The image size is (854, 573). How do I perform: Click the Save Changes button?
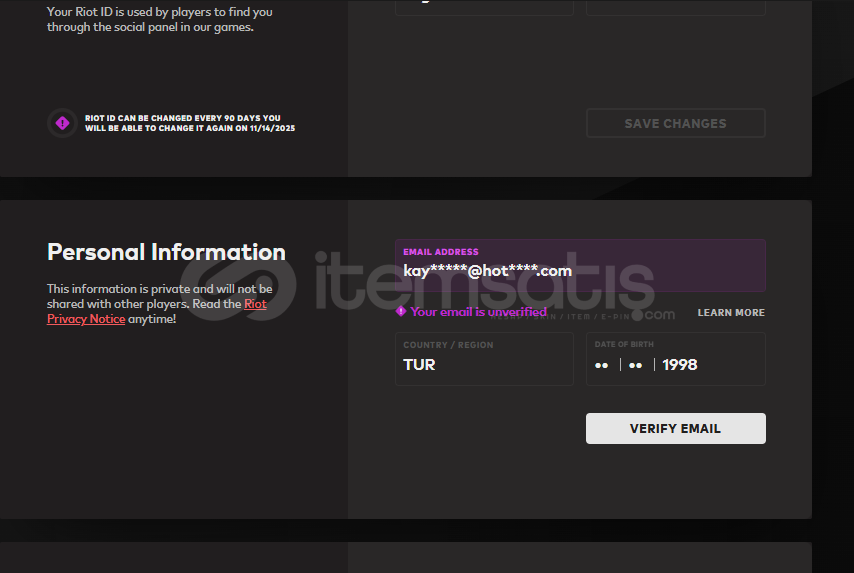point(675,123)
